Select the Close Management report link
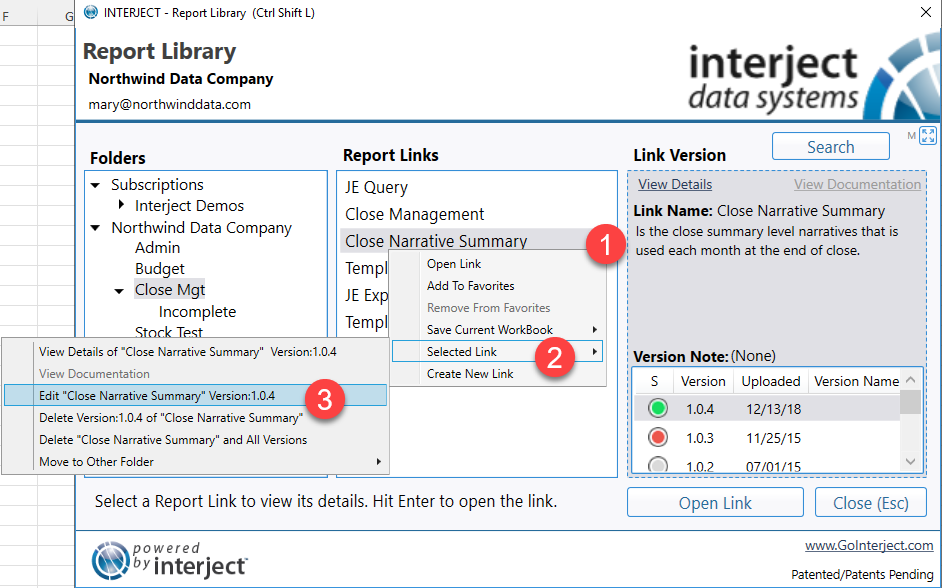 [x=415, y=214]
